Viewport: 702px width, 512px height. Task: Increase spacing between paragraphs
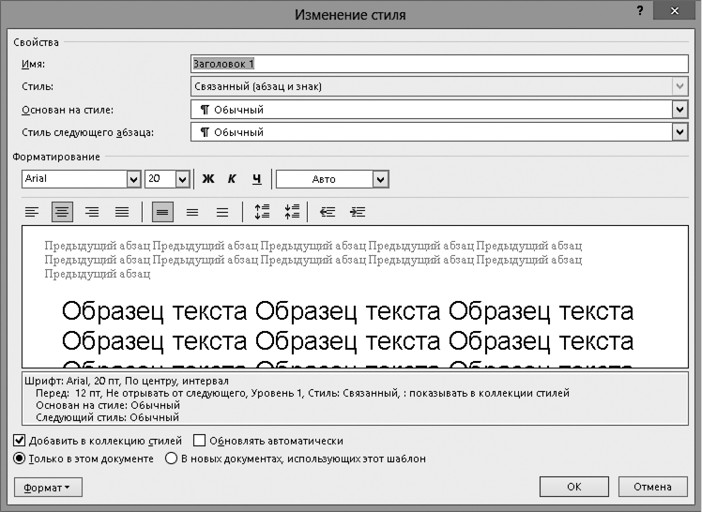tap(262, 212)
